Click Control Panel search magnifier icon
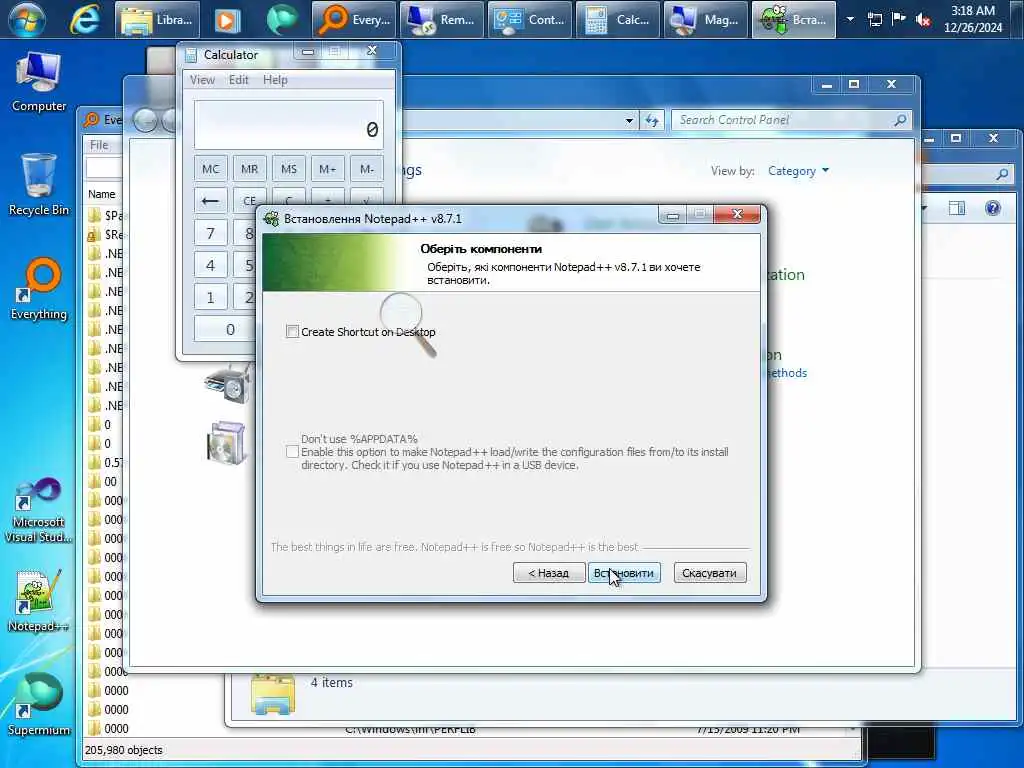Image resolution: width=1024 pixels, height=768 pixels. [x=901, y=120]
